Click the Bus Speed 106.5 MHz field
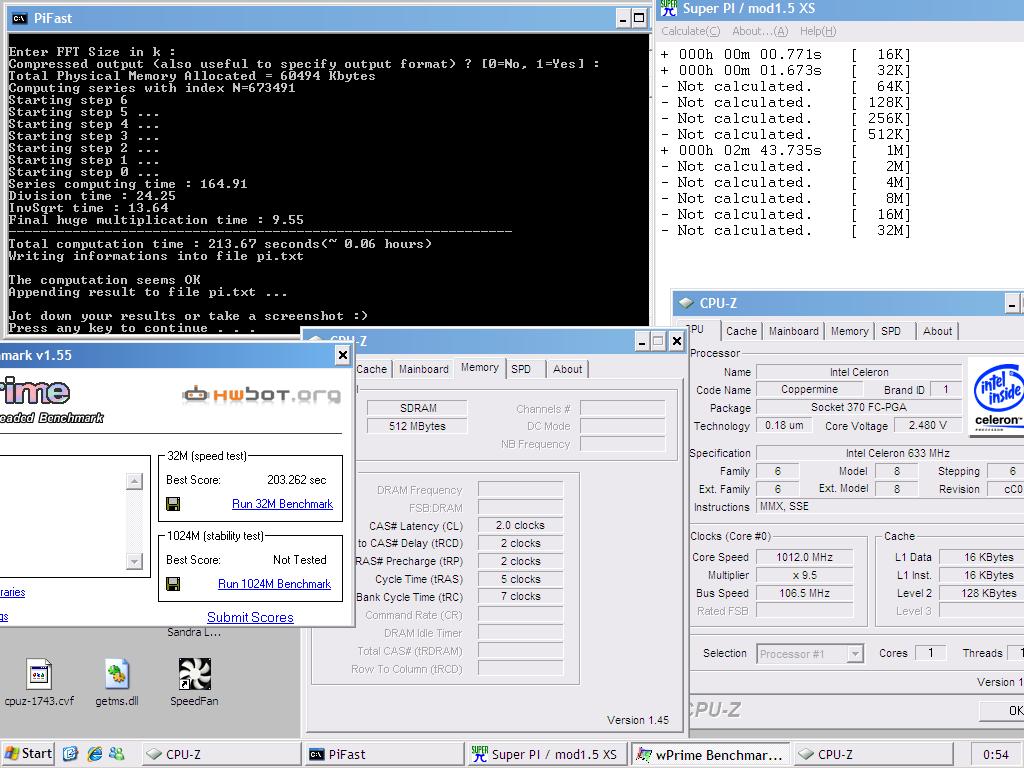Image resolution: width=1024 pixels, height=768 pixels. [x=804, y=593]
